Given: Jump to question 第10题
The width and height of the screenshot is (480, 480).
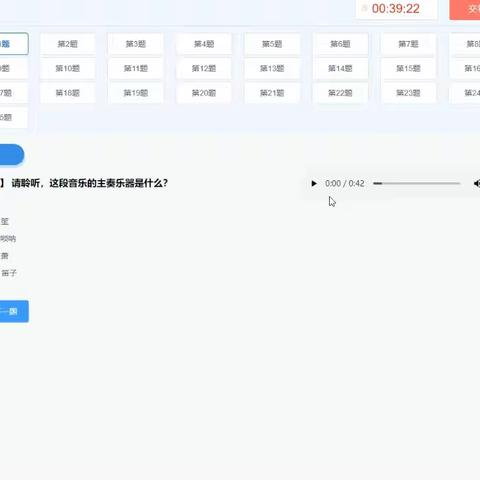Looking at the screenshot, I should (68, 68).
